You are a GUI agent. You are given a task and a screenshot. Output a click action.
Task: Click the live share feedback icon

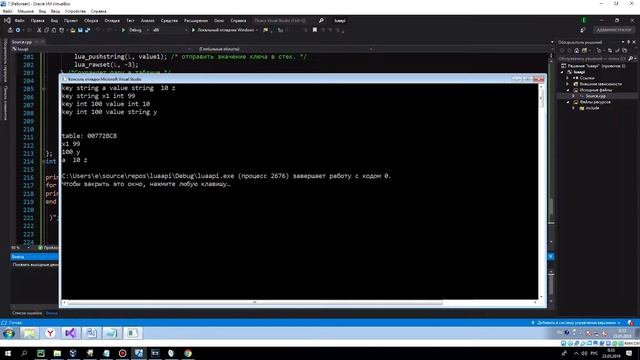coord(583,30)
